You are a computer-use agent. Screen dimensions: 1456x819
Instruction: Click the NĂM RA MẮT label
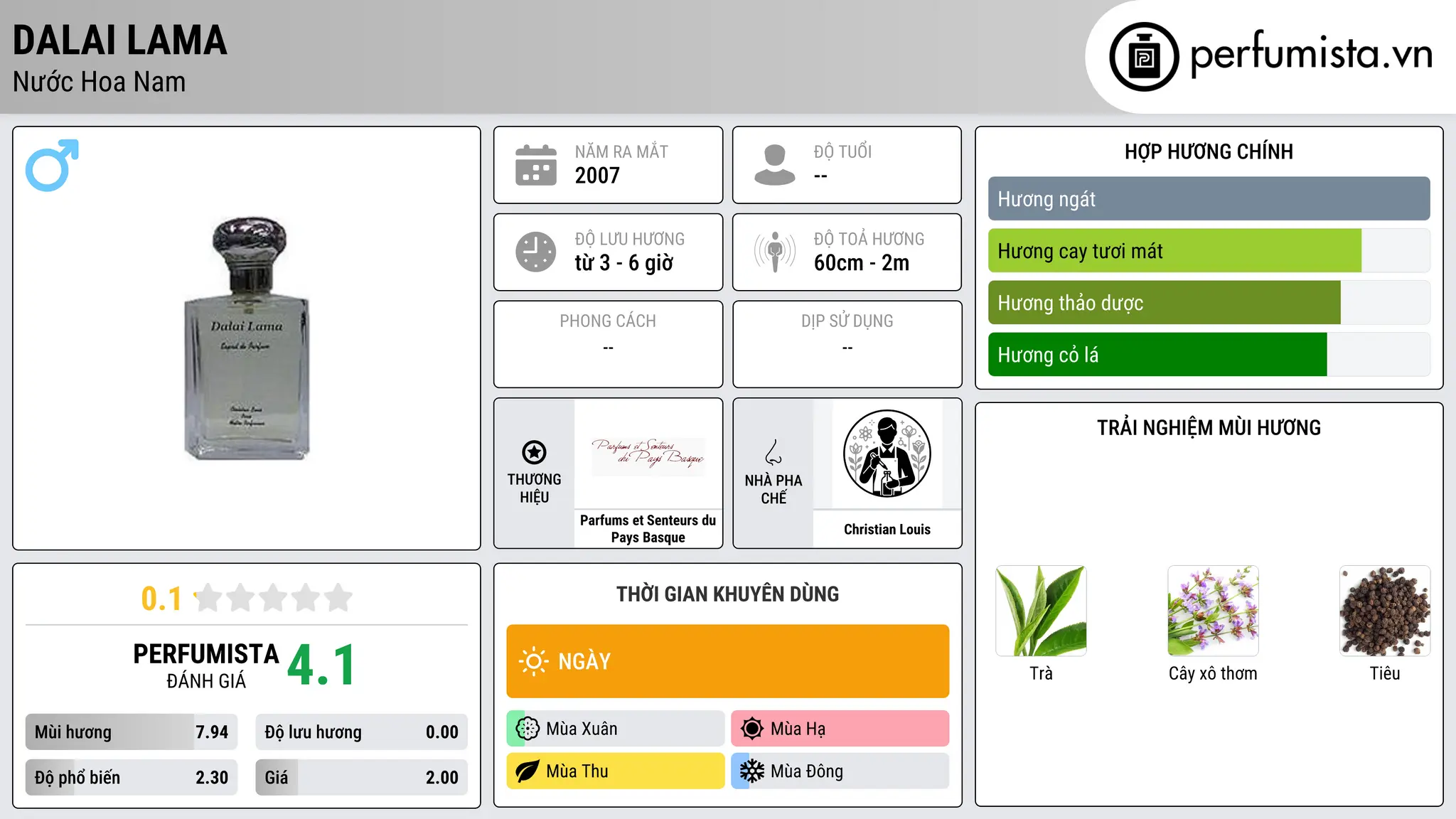coord(621,151)
